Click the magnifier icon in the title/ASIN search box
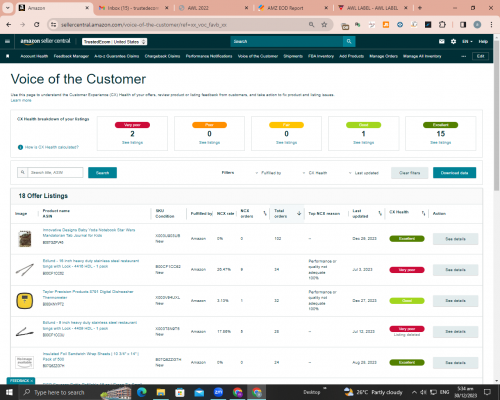 pyautogui.click(x=23, y=172)
